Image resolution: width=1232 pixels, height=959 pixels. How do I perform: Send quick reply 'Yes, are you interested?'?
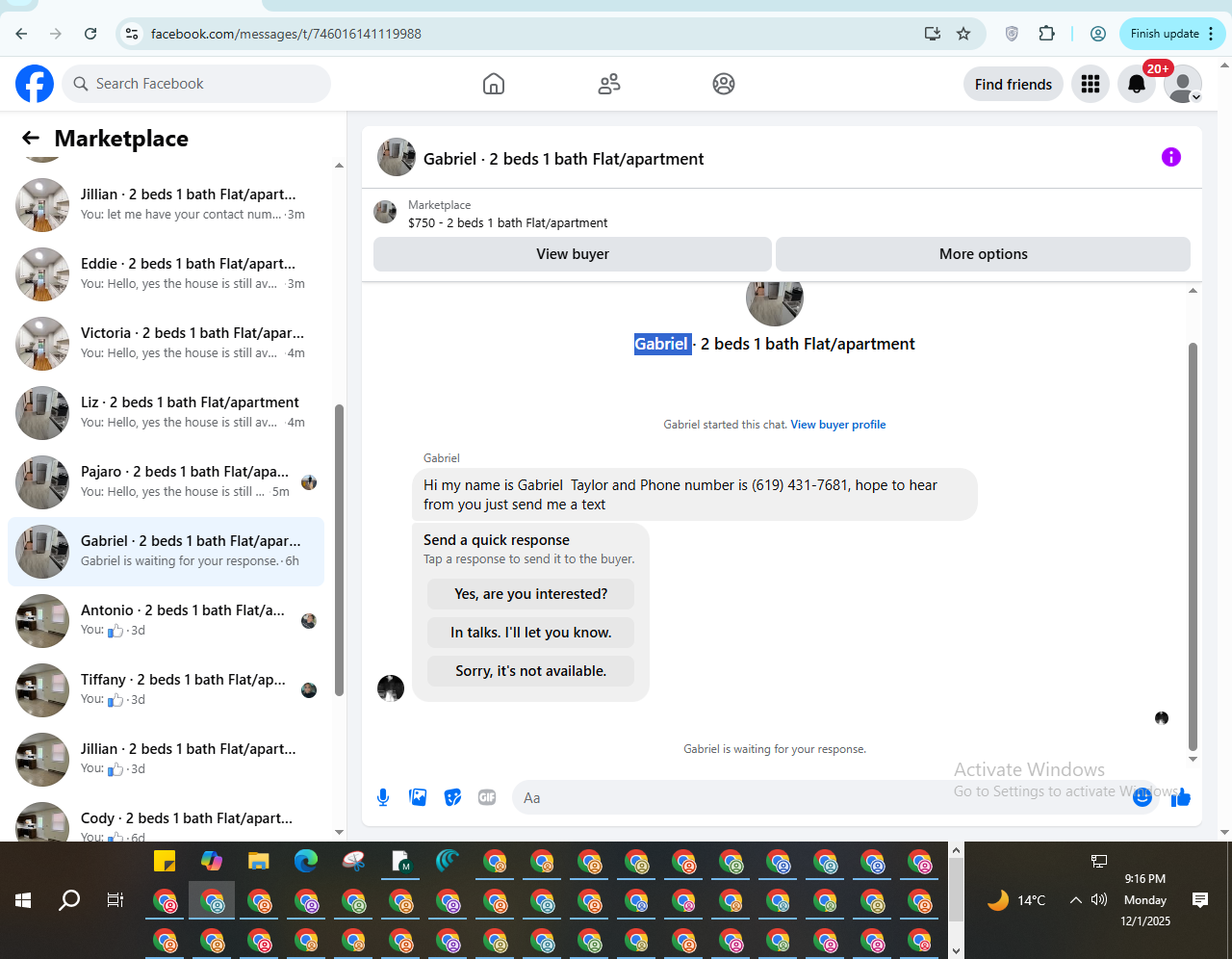[x=531, y=594]
